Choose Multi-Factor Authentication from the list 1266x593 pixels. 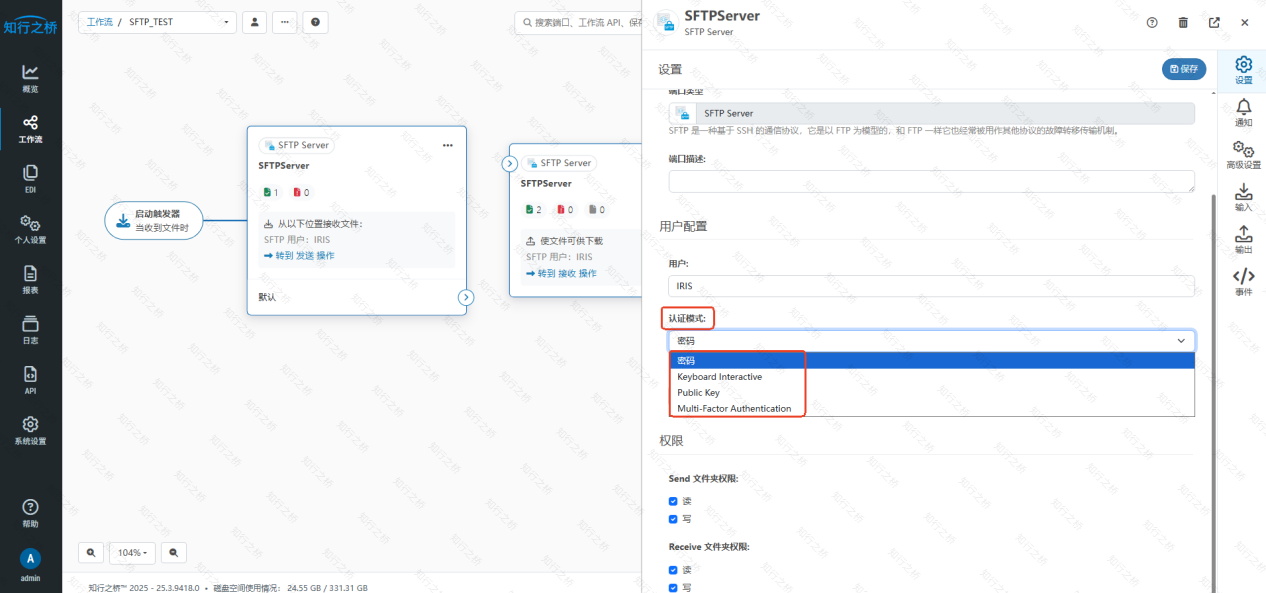coord(734,409)
